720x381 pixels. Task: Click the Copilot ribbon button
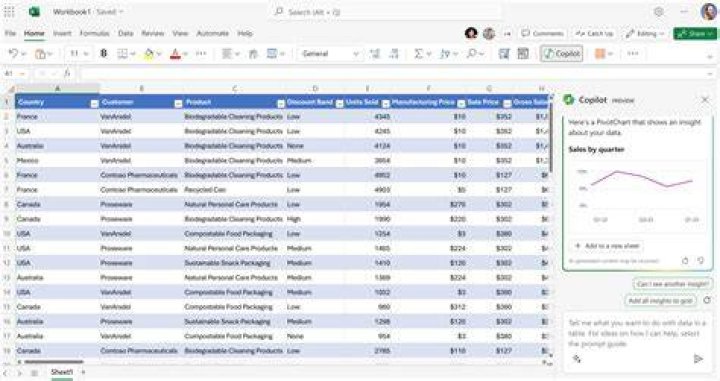562,54
